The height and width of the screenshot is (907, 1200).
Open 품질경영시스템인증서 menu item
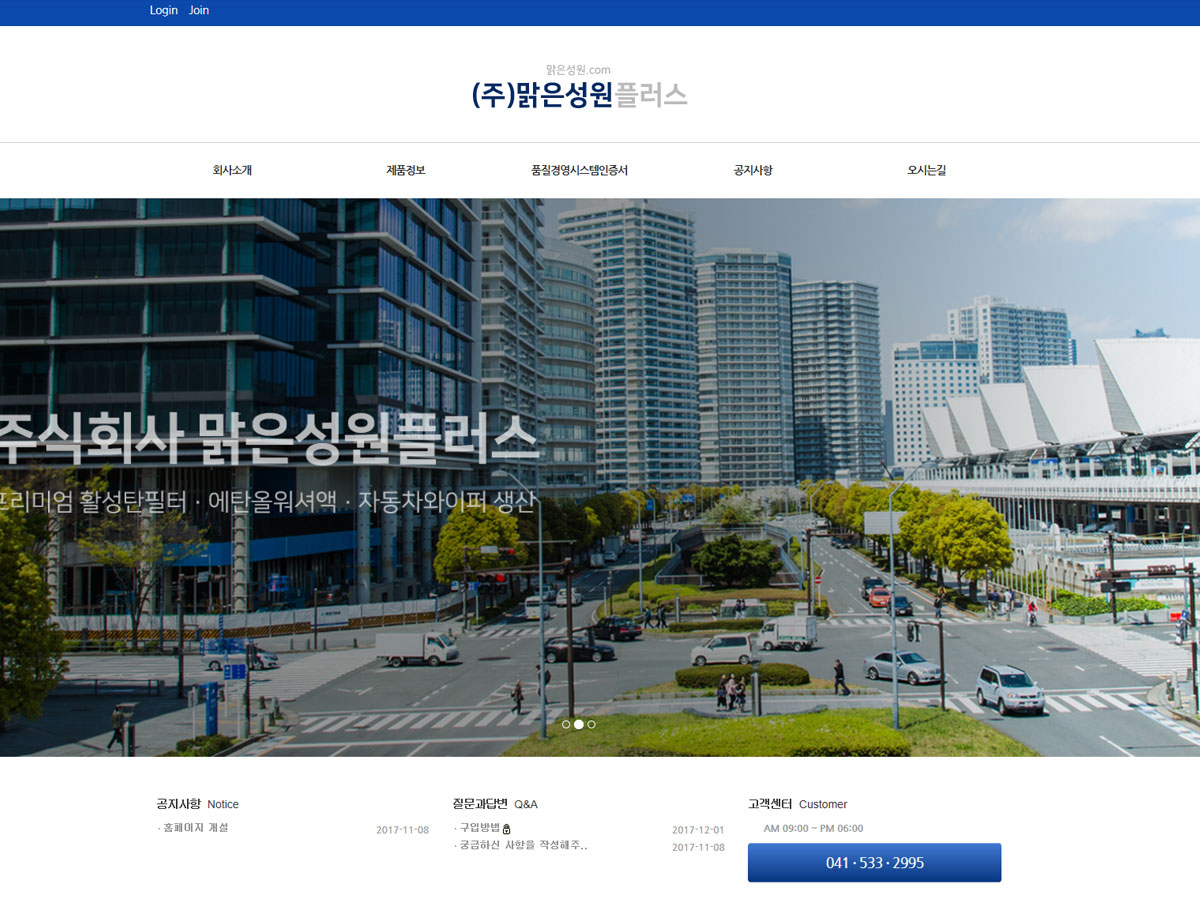[x=579, y=170]
